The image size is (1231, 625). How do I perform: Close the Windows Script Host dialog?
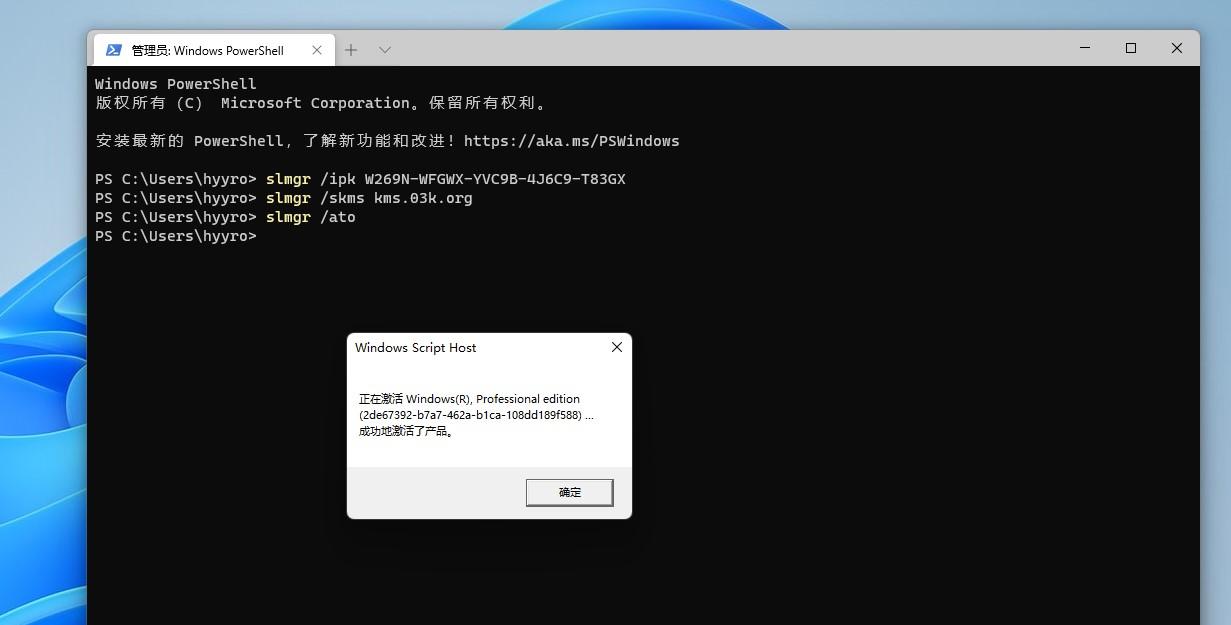(617, 347)
